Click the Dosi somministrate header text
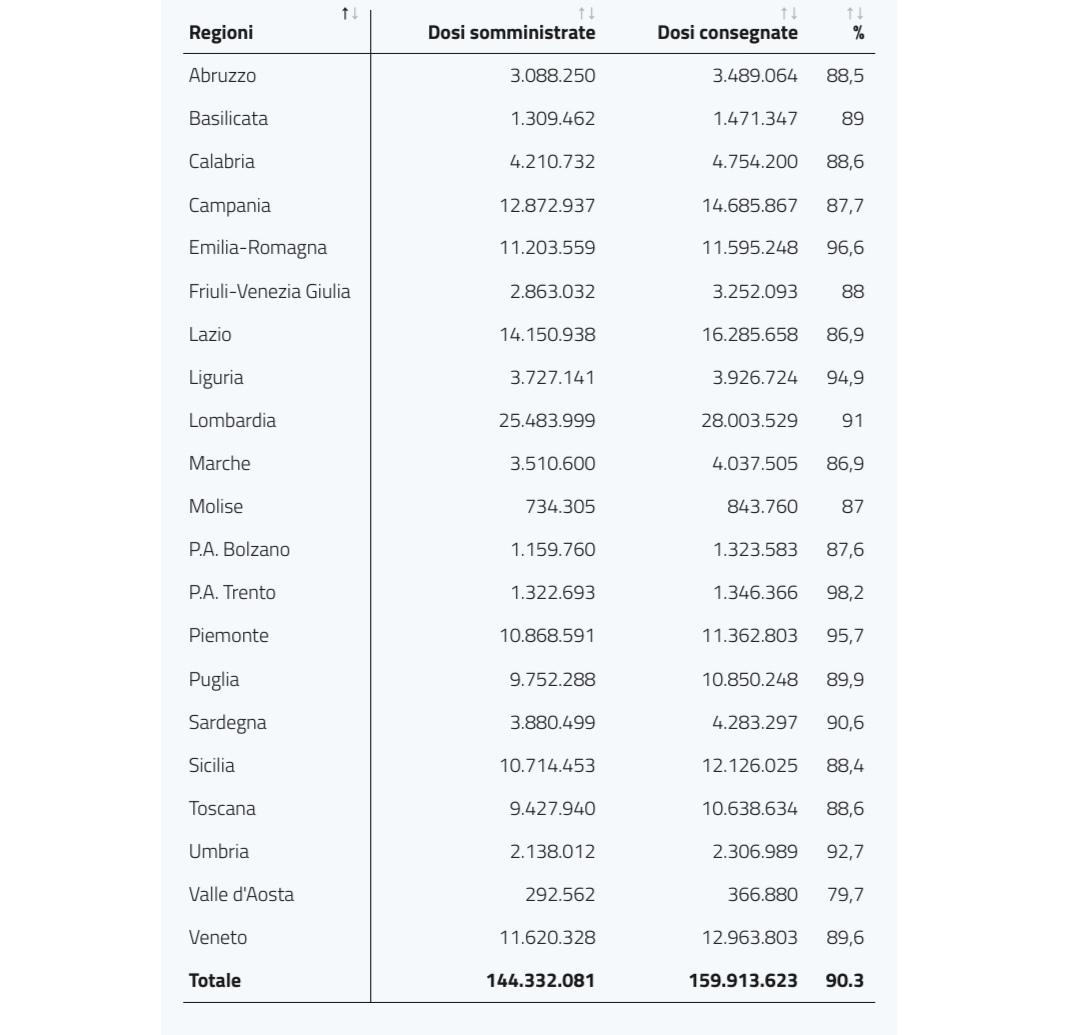 512,33
